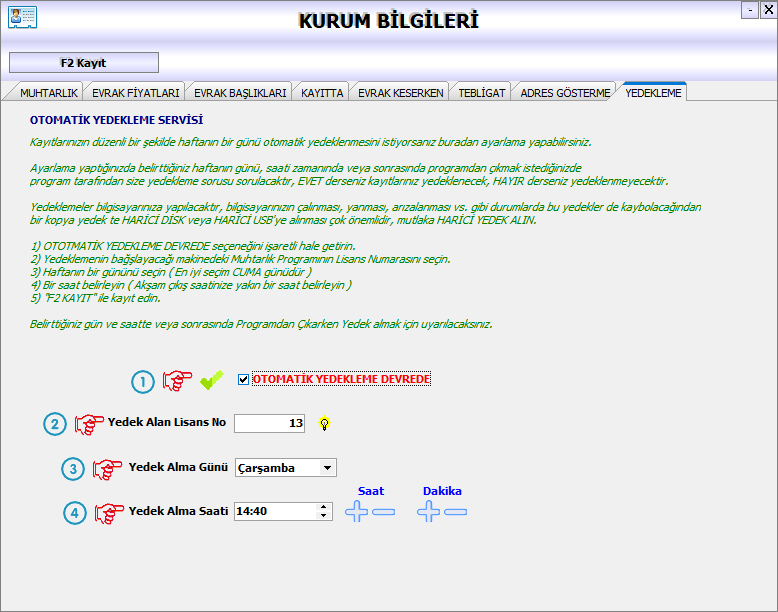Viewport: 778px width, 612px height.
Task: Click the plus icon under Dakika
Action: tap(429, 512)
